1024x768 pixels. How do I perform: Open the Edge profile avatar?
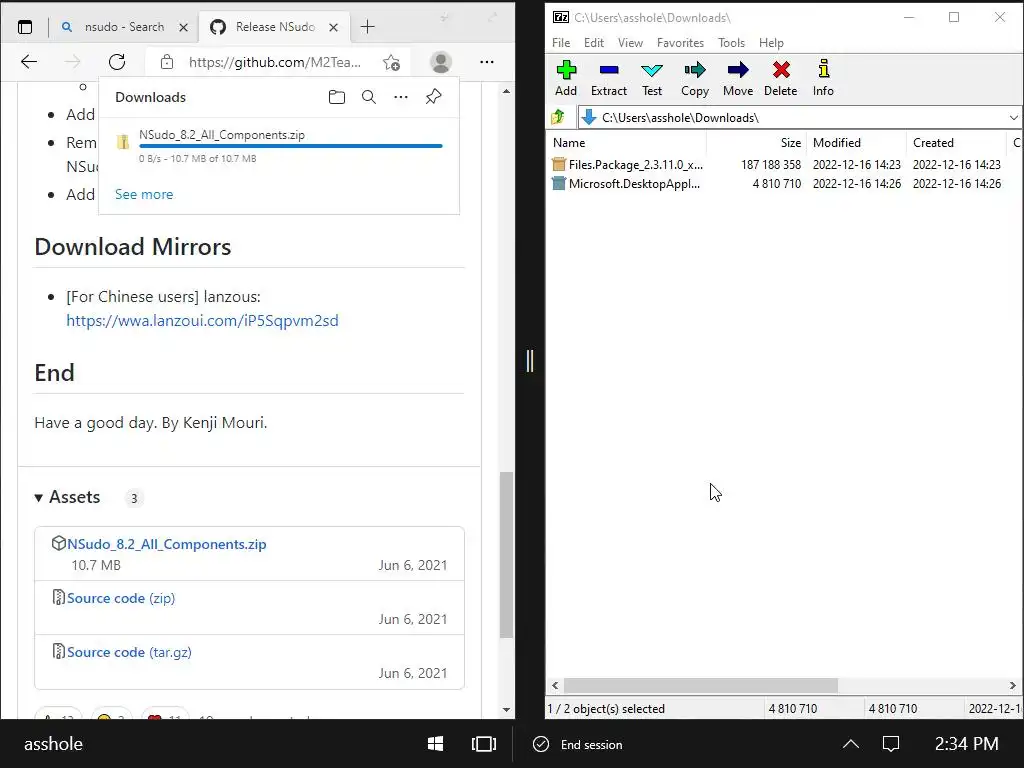pyautogui.click(x=441, y=62)
